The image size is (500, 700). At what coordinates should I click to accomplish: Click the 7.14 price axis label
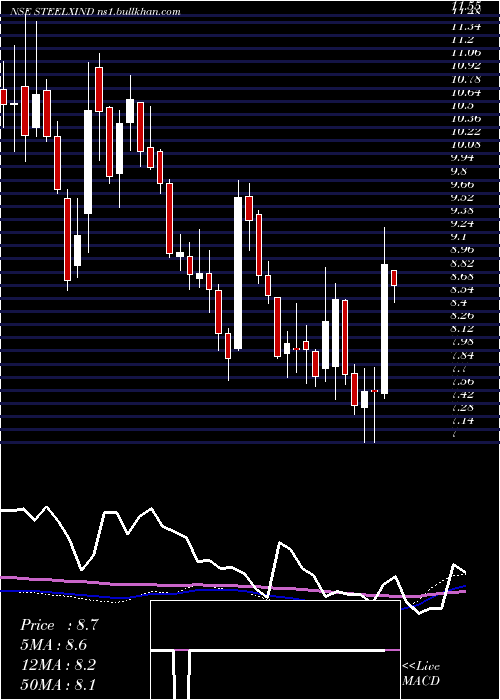(464, 421)
